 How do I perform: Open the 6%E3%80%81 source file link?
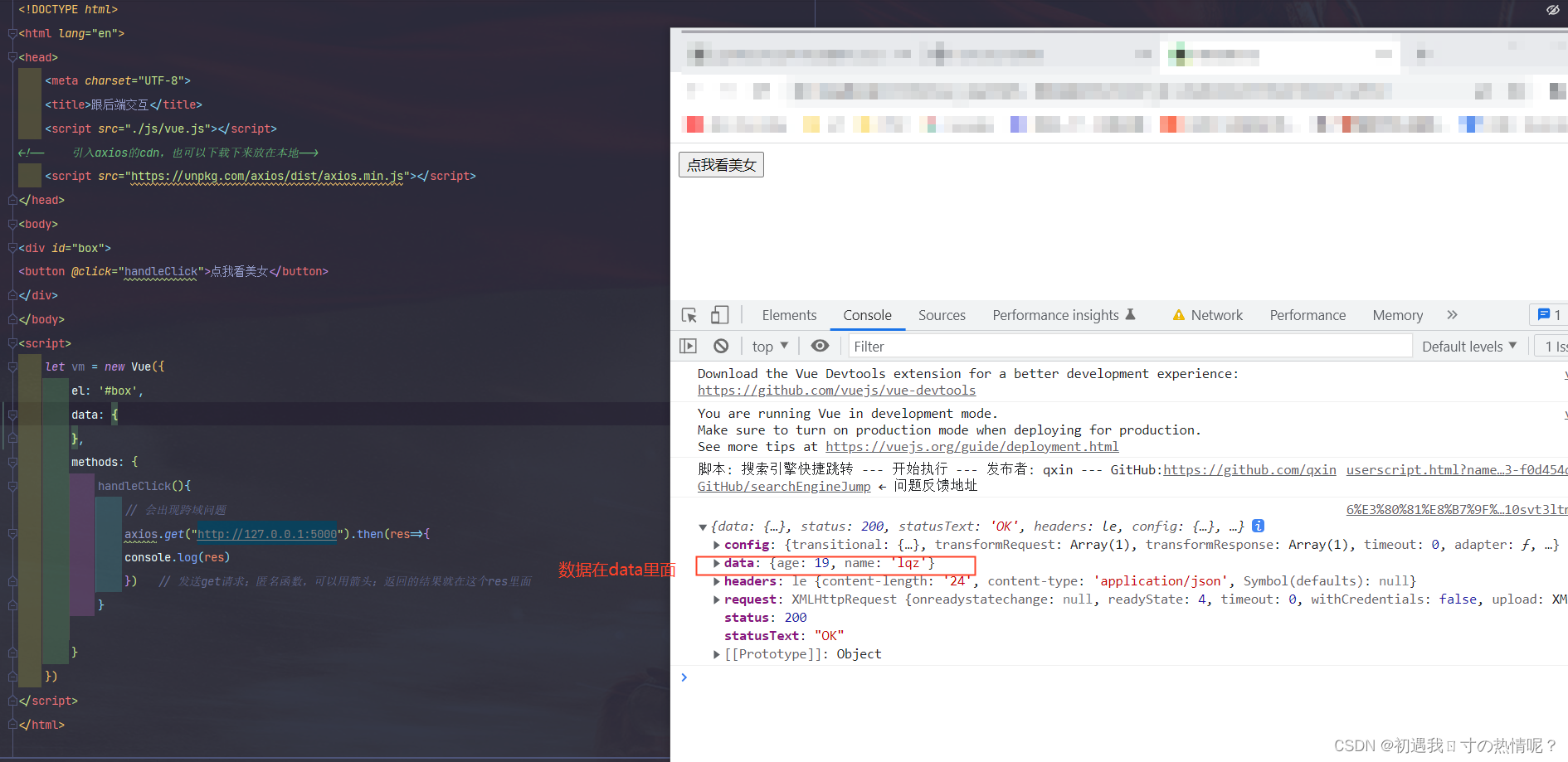click(x=1457, y=509)
